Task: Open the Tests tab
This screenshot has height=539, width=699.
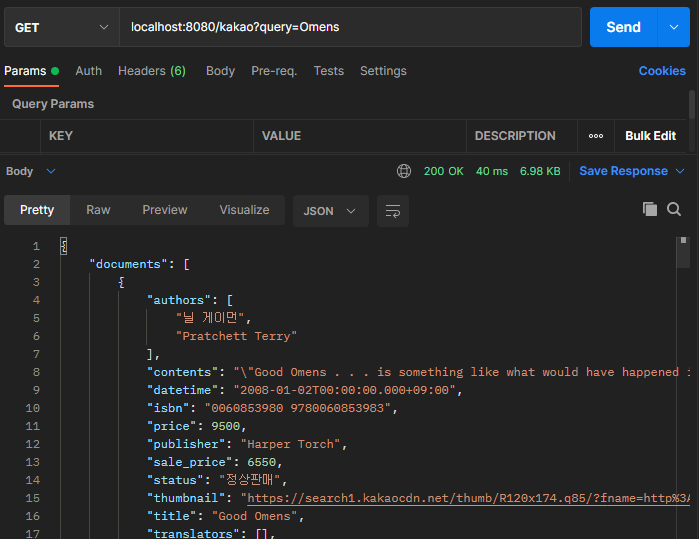Action: point(329,71)
